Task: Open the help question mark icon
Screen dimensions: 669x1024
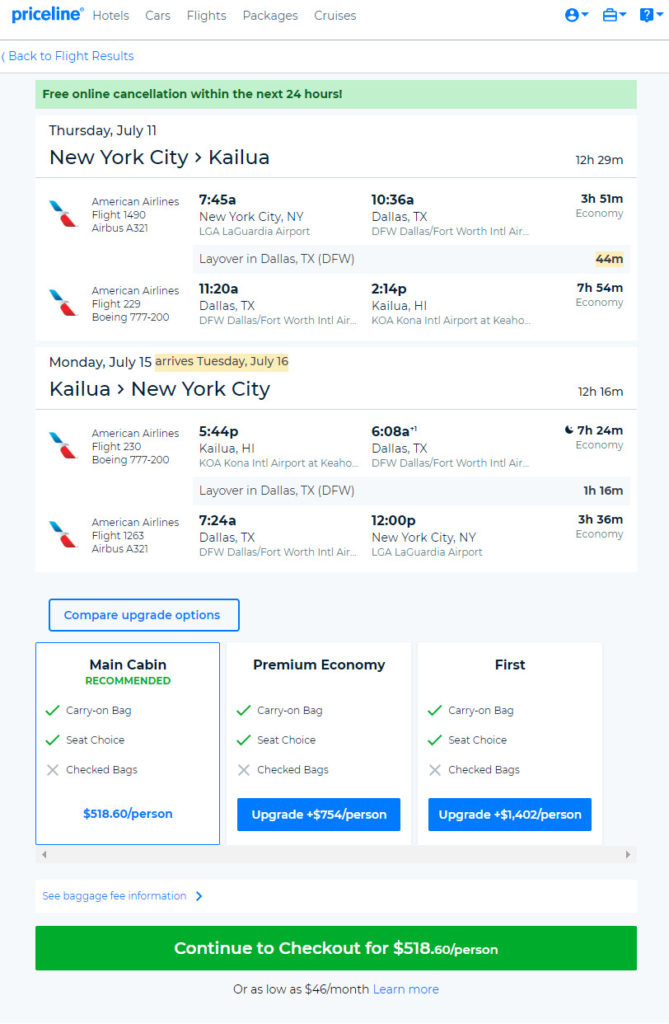Action: pyautogui.click(x=651, y=15)
